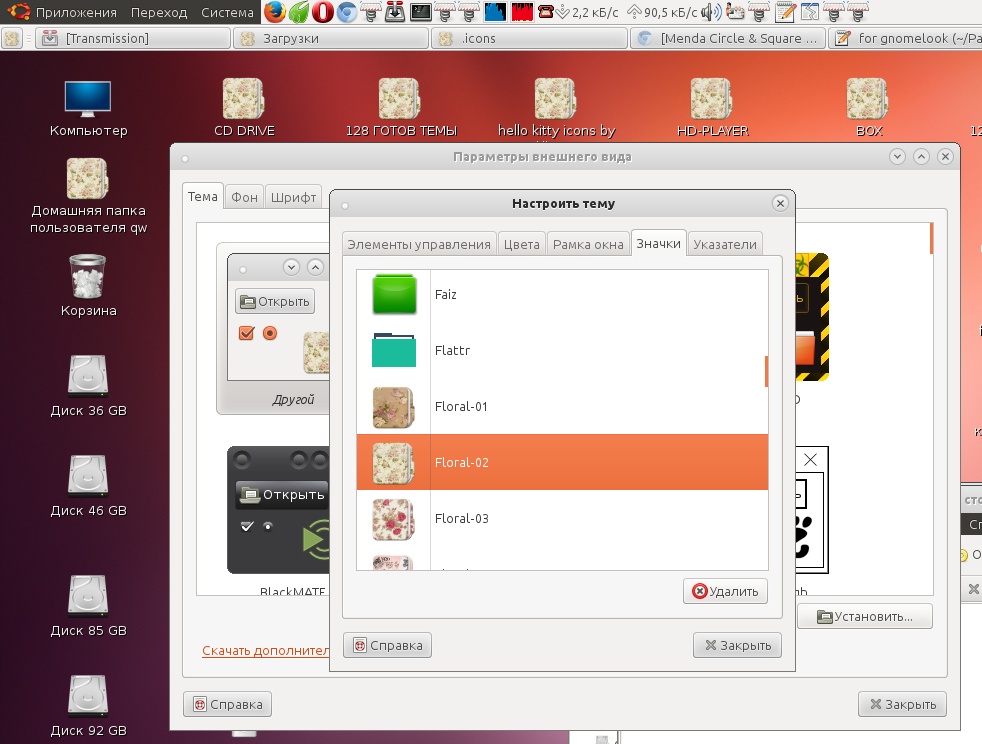Click Справка in Параметры внешнего вида window
The width and height of the screenshot is (982, 744).
coord(227,705)
